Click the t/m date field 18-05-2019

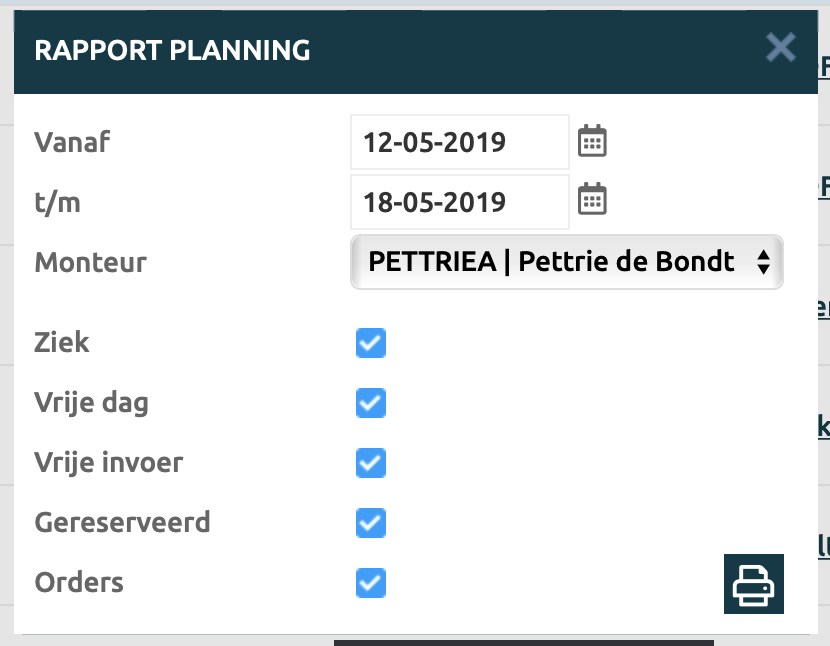[459, 202]
